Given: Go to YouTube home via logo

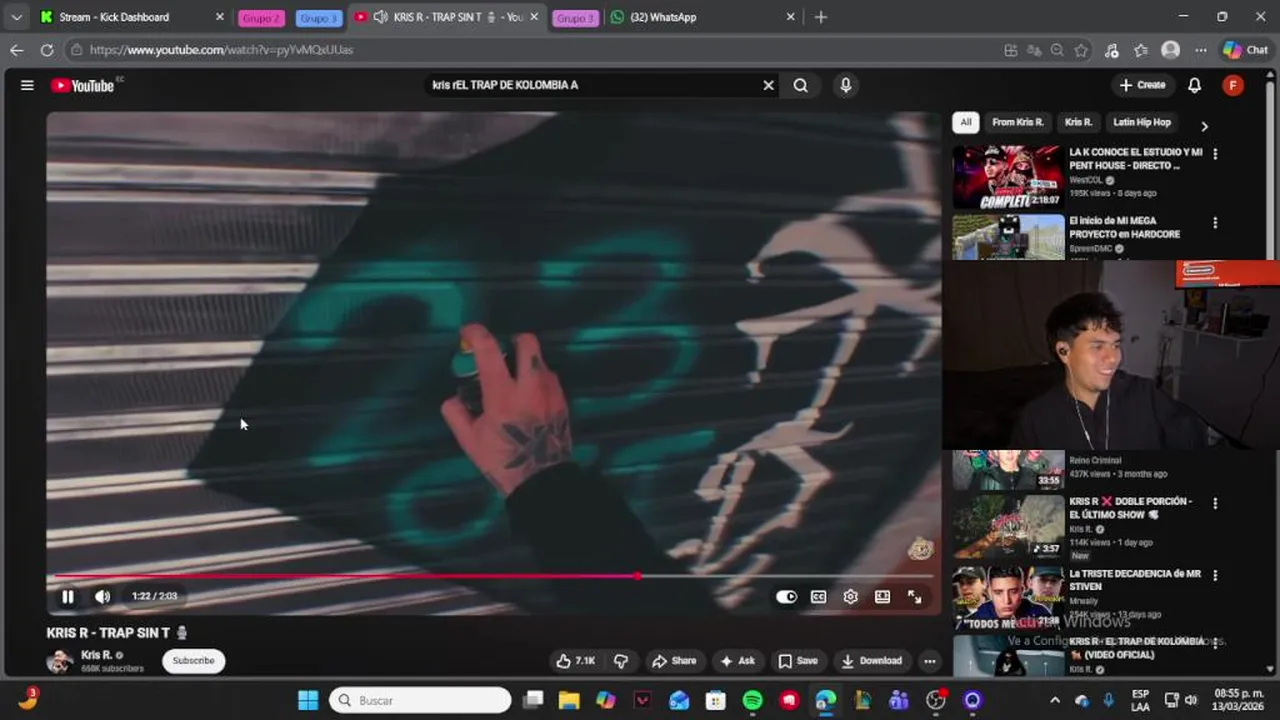Looking at the screenshot, I should [83, 86].
